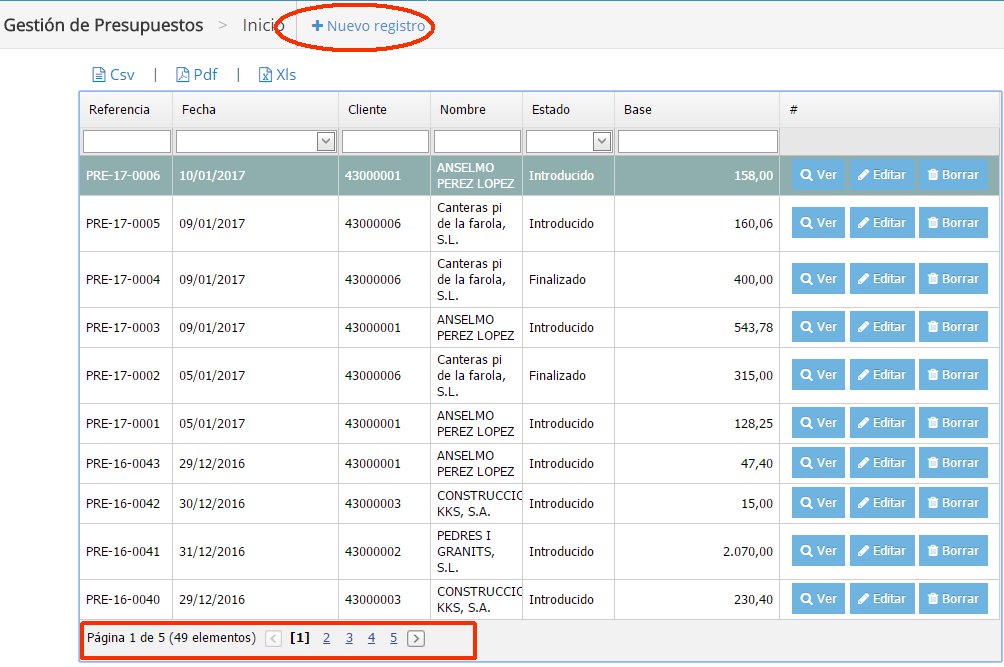Click the Referencia filter input
This screenshot has height=667, width=1004.
click(x=127, y=141)
